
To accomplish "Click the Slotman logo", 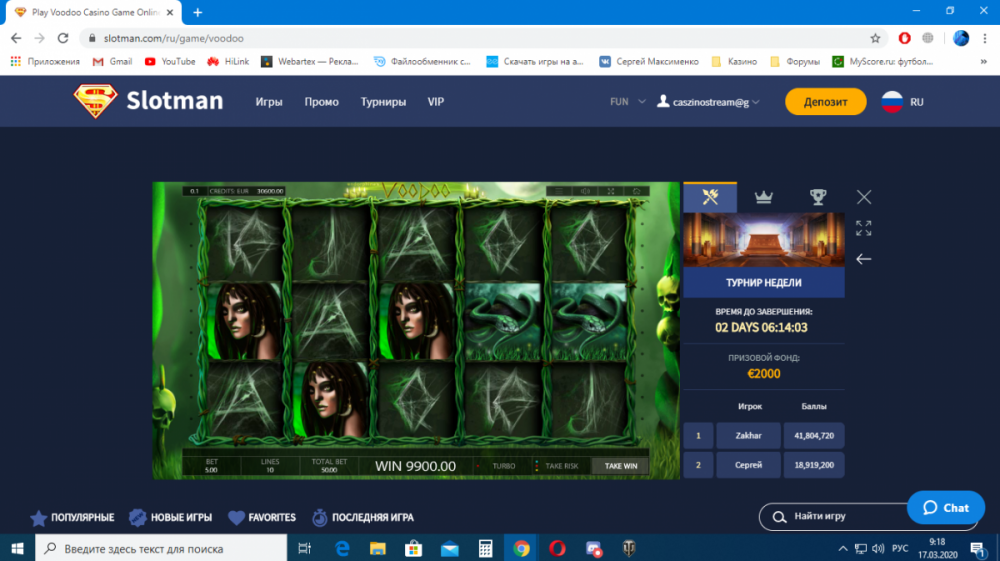I will [148, 101].
